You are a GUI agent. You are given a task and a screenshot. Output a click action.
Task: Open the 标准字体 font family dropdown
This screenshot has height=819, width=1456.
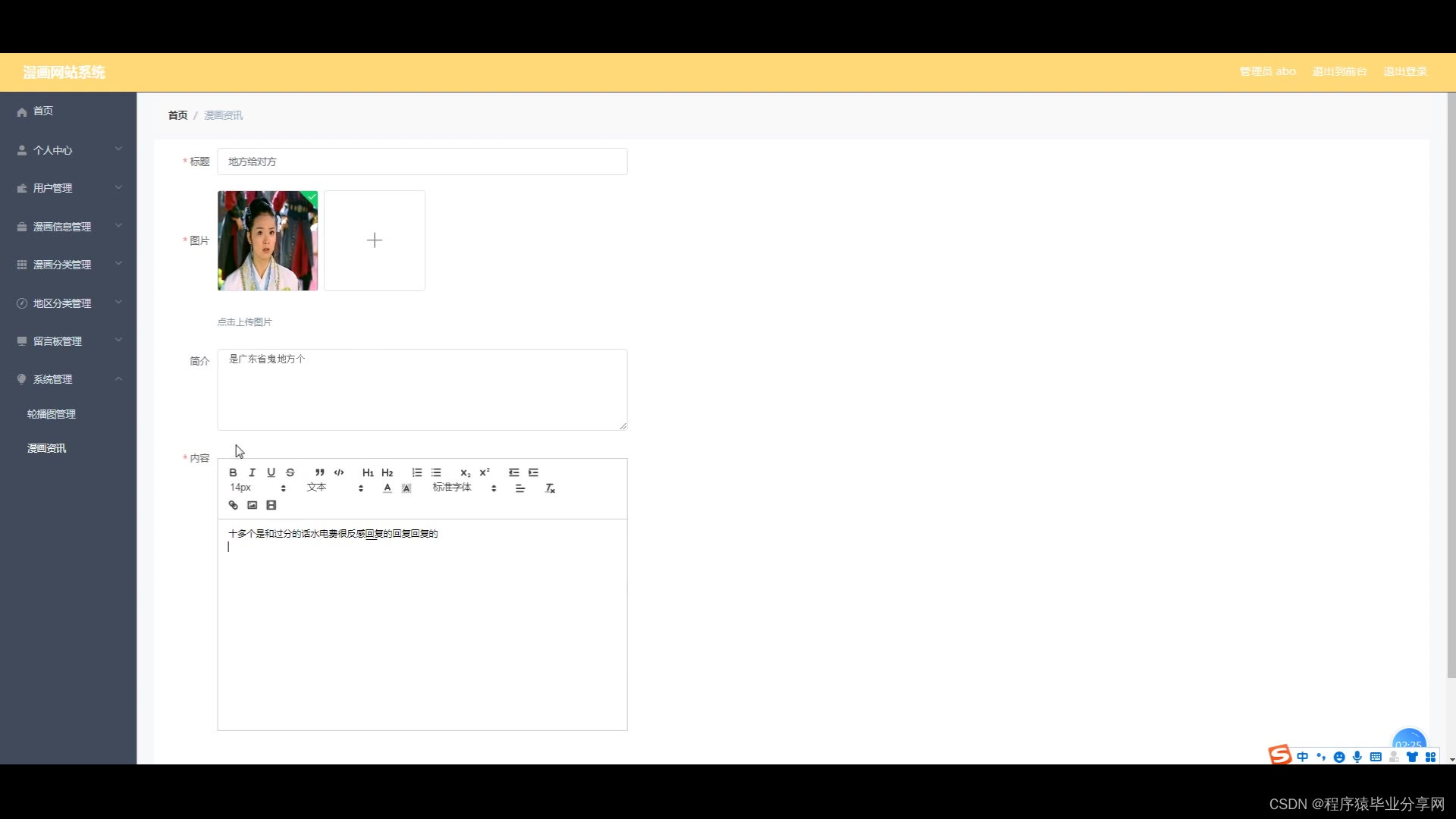pyautogui.click(x=464, y=488)
